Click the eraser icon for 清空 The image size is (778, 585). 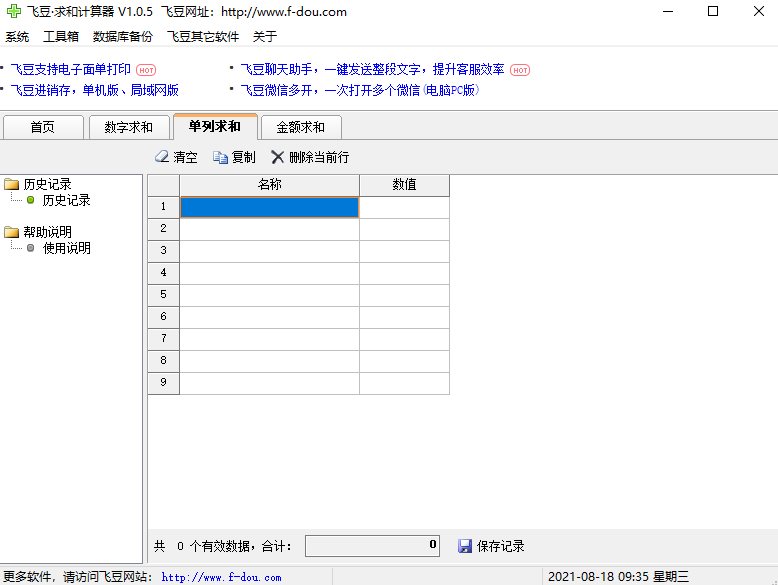(162, 157)
